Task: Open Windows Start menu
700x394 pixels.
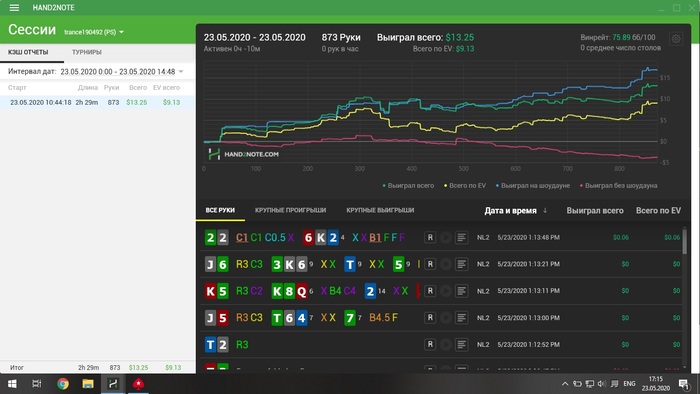Action: (12, 384)
